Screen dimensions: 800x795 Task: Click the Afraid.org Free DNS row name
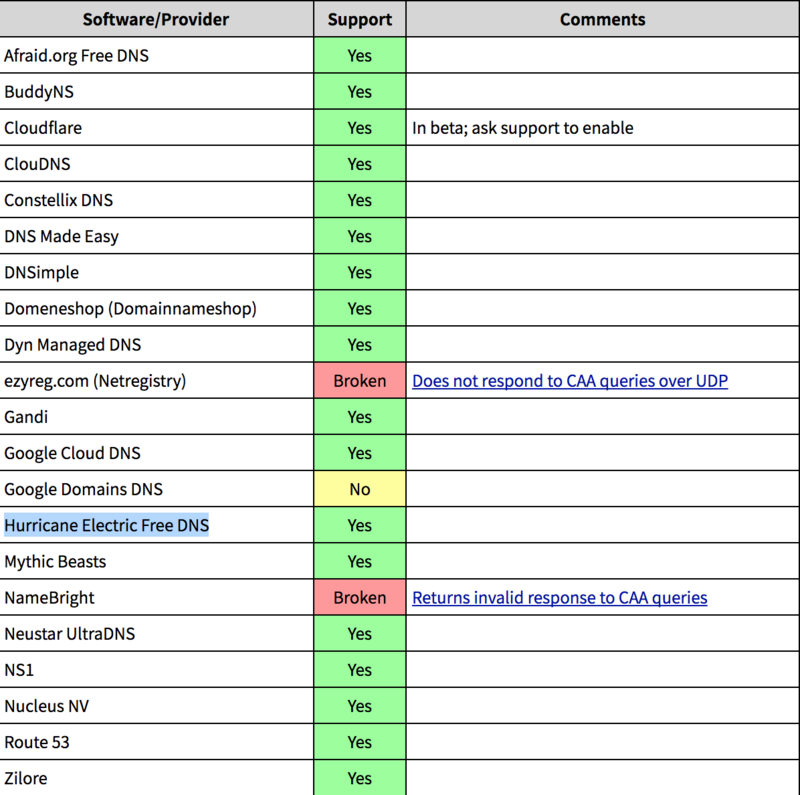76,56
